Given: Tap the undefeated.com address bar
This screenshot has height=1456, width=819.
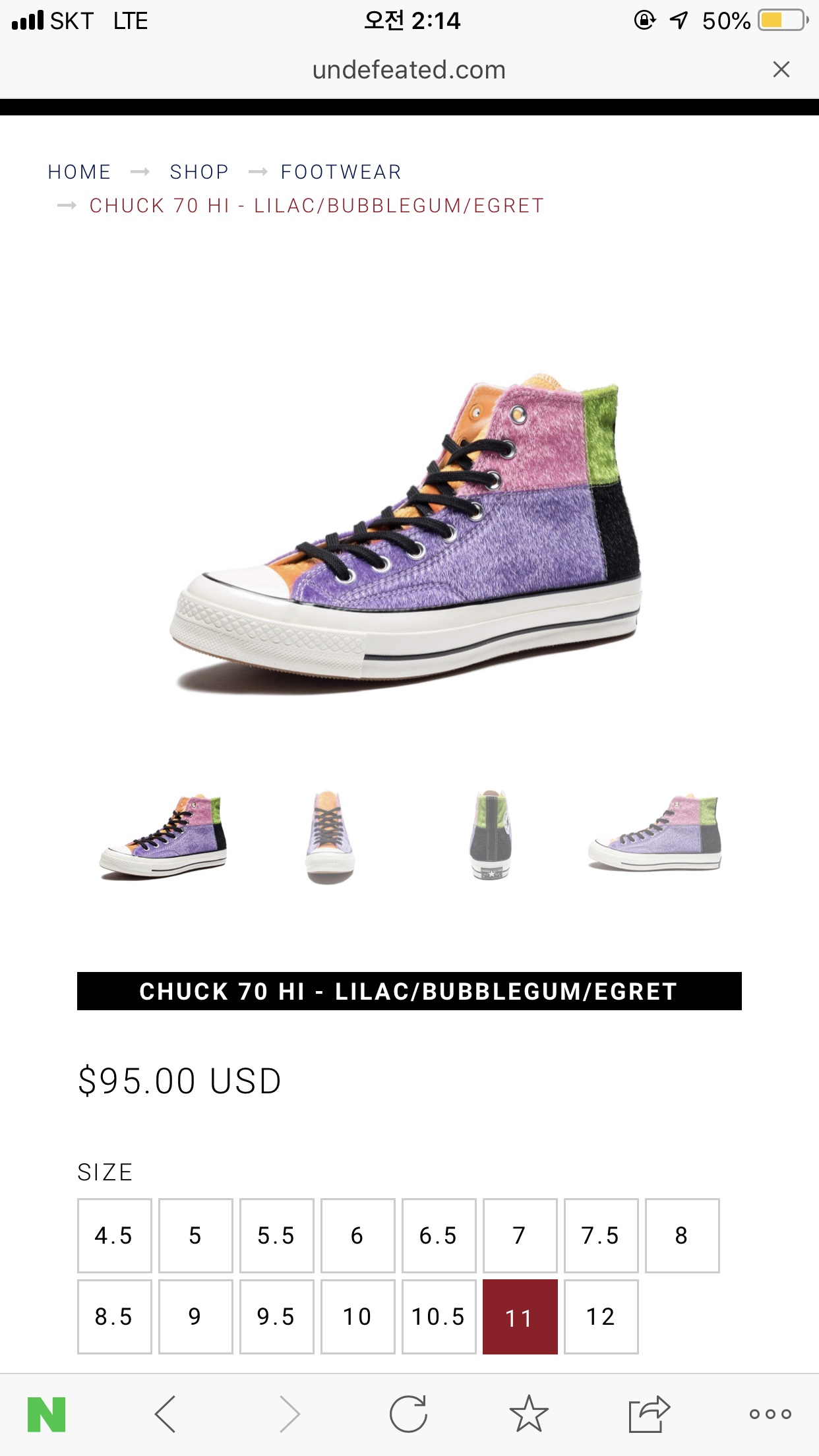Looking at the screenshot, I should tap(409, 70).
